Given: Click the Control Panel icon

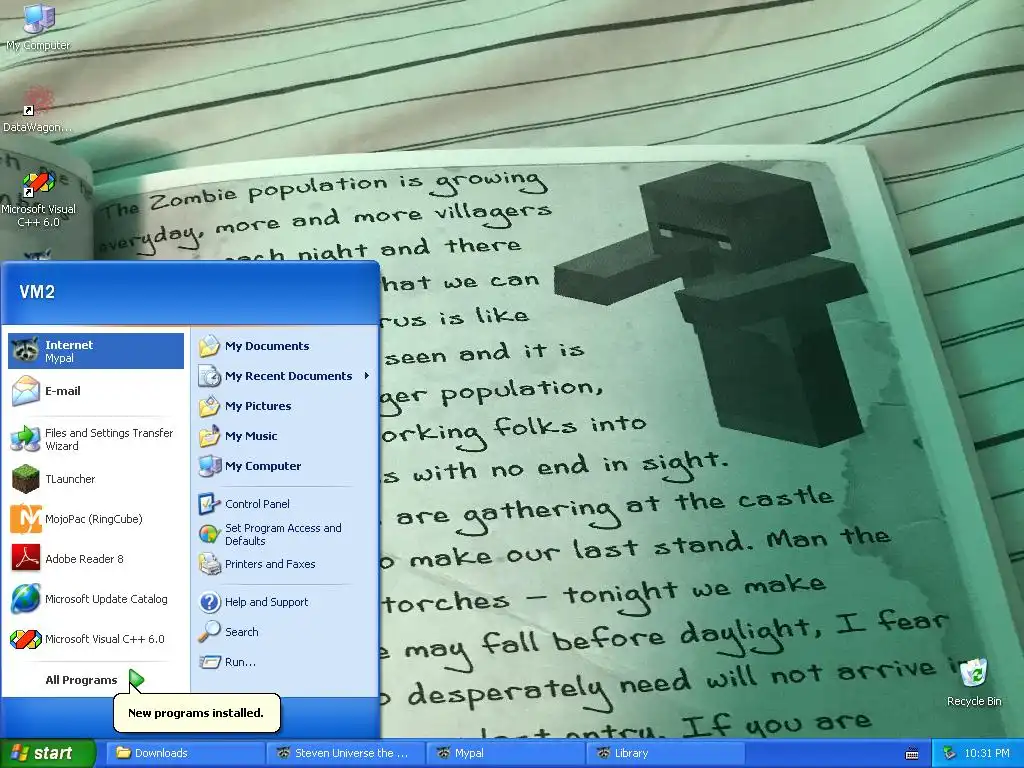Looking at the screenshot, I should pos(210,504).
